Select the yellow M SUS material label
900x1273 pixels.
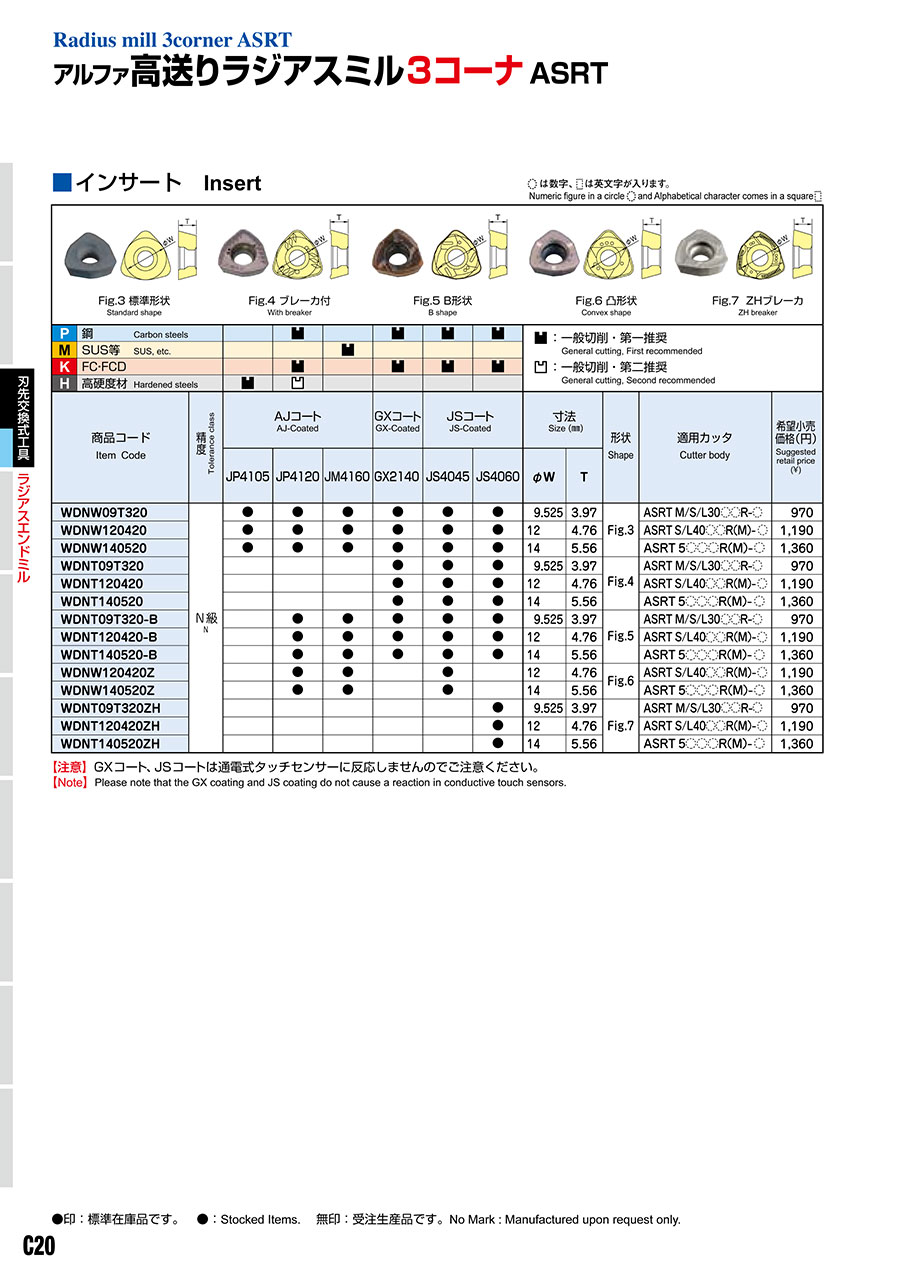pos(62,351)
